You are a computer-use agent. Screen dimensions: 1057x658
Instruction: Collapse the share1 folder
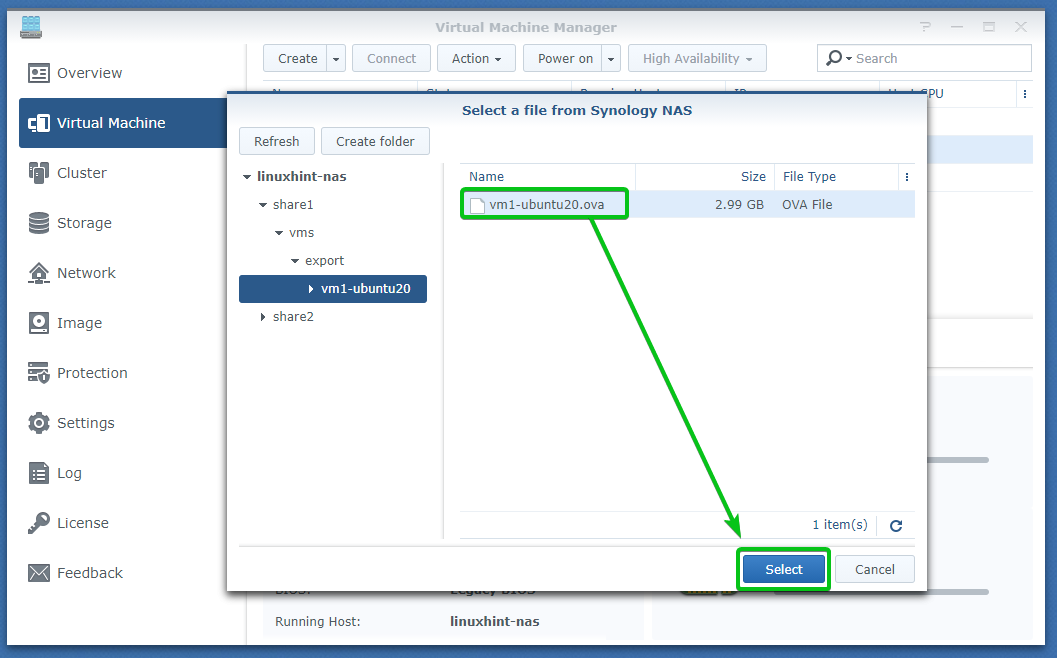click(263, 205)
